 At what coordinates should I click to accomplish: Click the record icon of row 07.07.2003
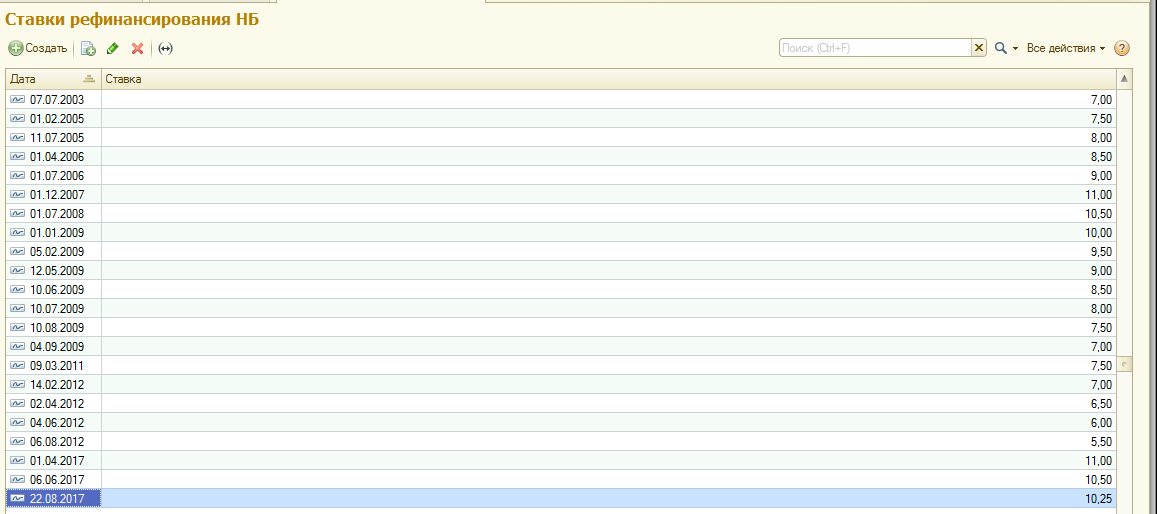pyautogui.click(x=17, y=99)
